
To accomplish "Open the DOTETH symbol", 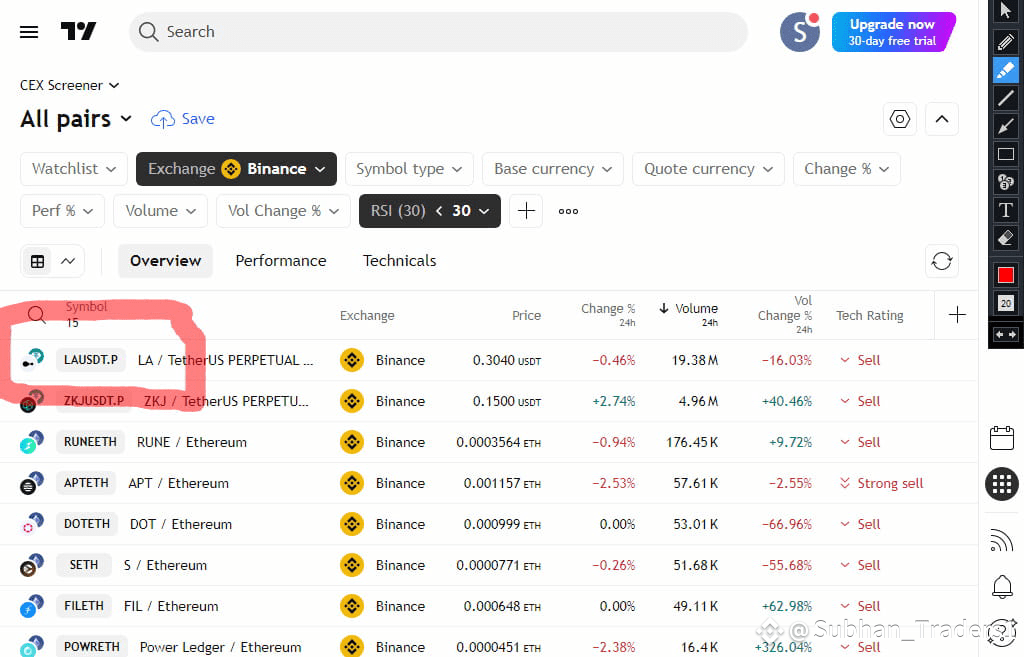I will (x=87, y=524).
